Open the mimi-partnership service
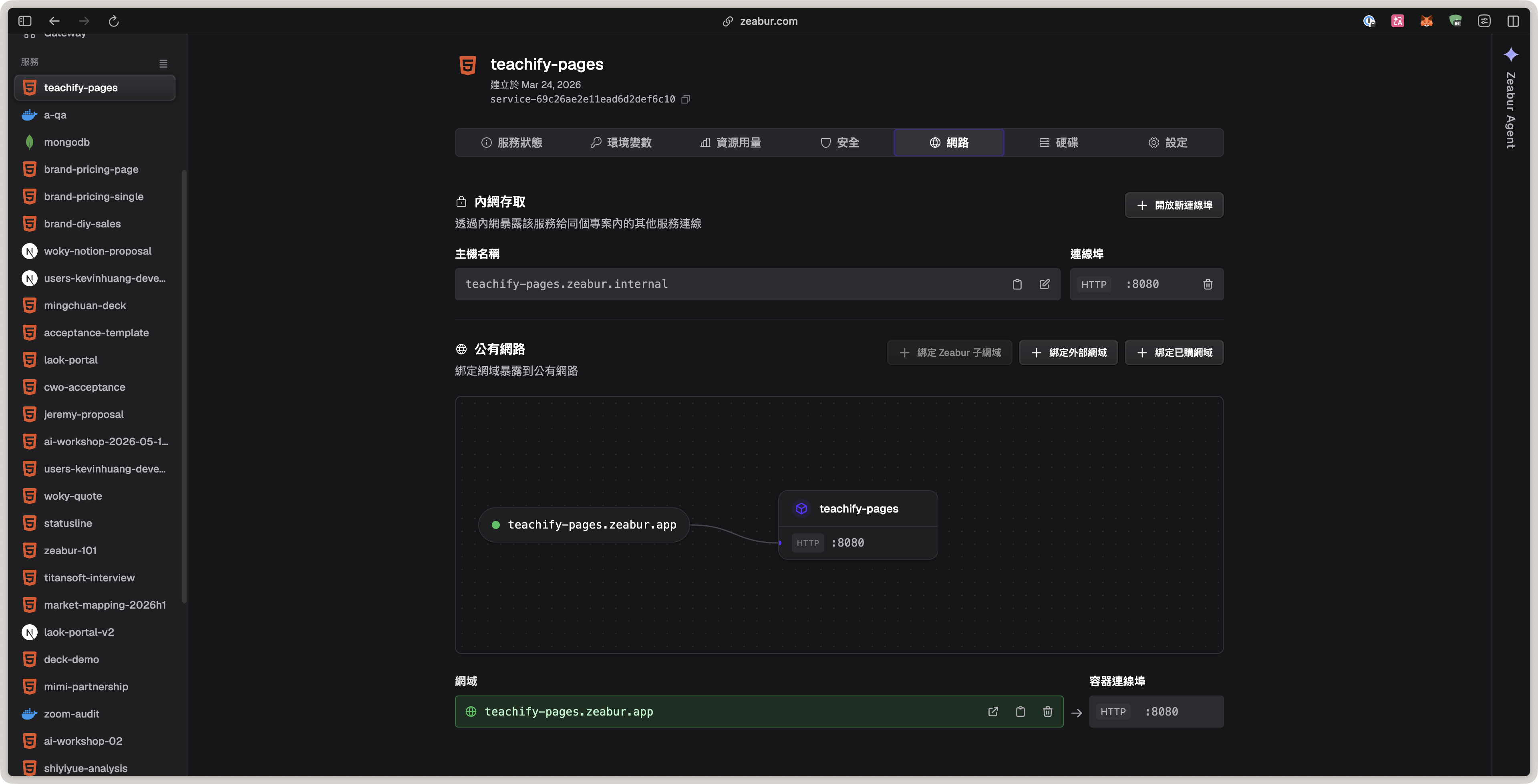 (95, 687)
